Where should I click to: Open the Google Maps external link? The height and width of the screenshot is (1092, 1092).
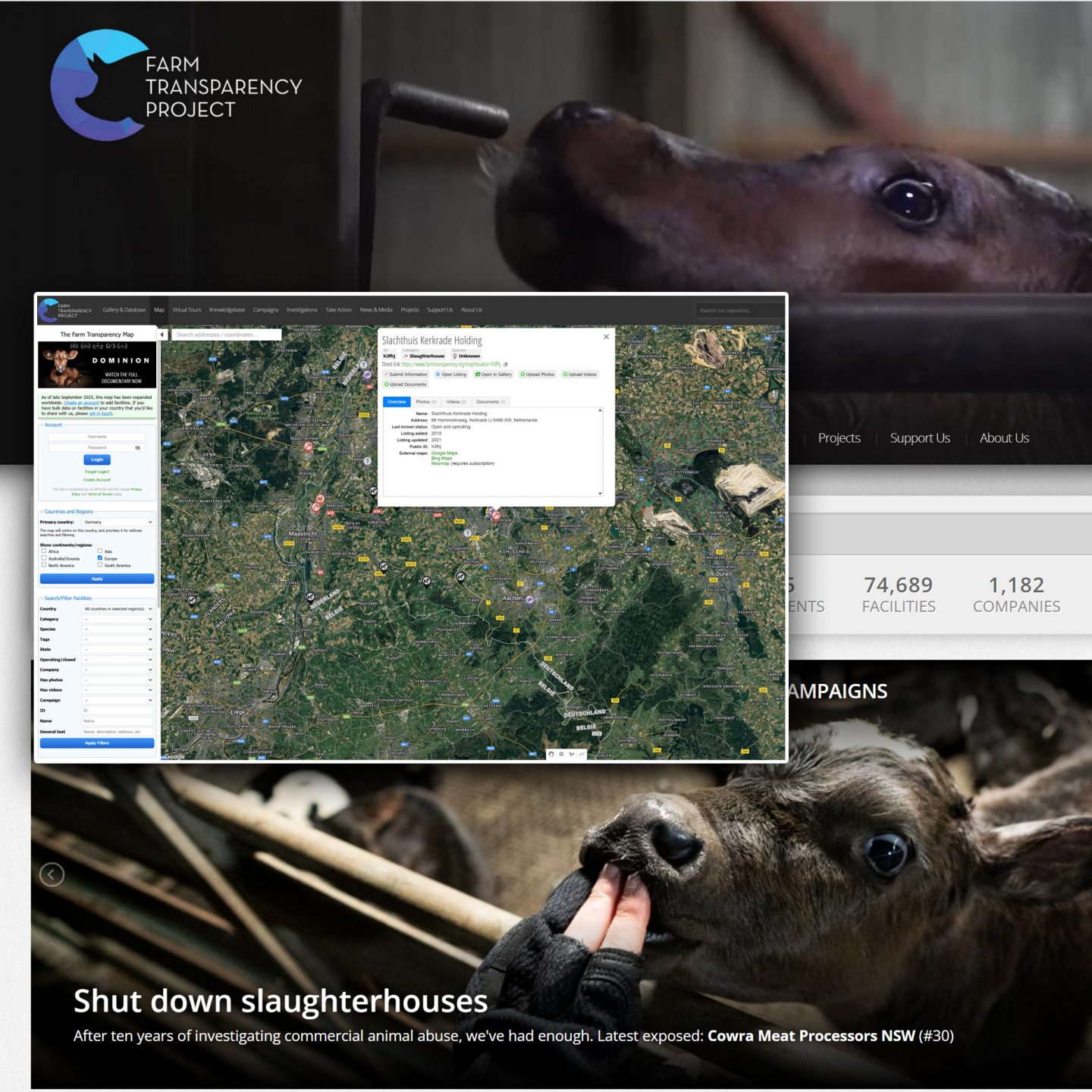[444, 453]
